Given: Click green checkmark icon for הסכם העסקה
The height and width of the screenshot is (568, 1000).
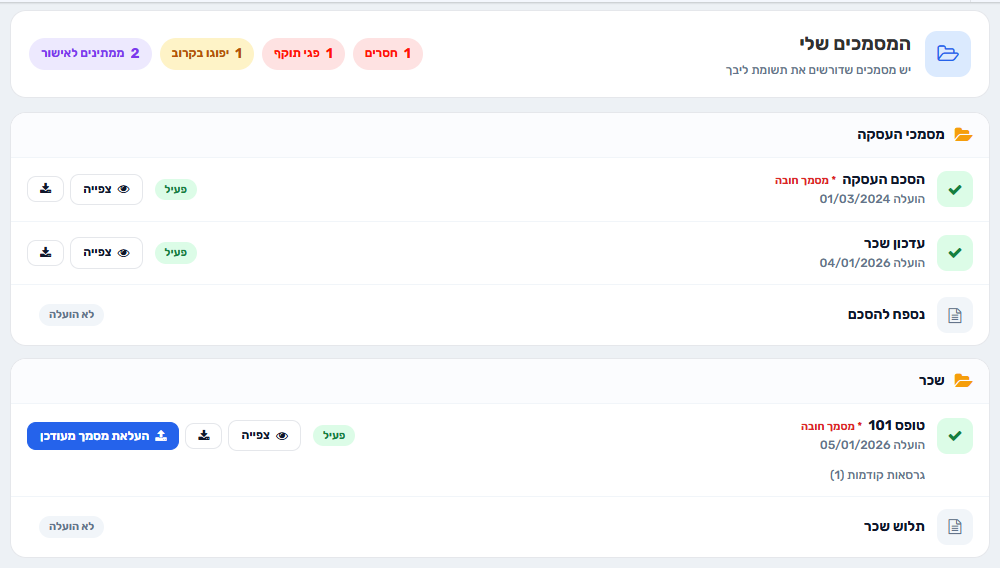Looking at the screenshot, I should point(955,189).
